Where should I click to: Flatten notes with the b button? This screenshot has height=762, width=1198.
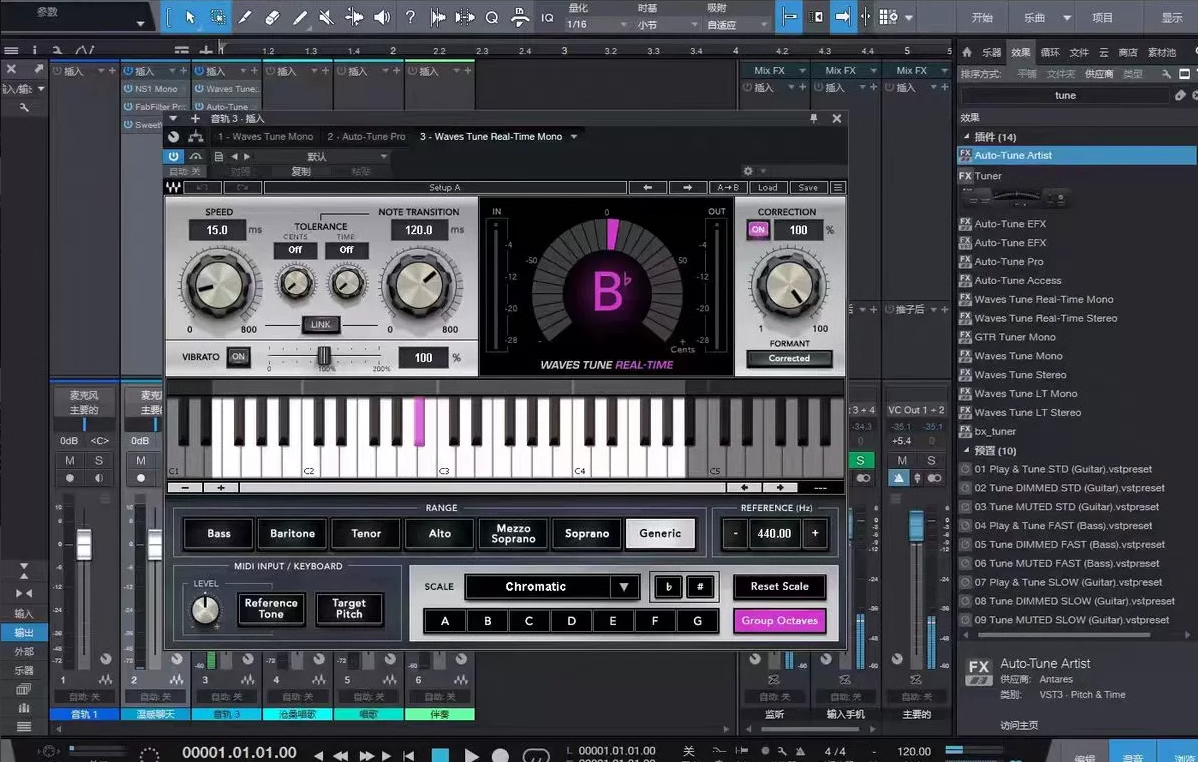669,586
